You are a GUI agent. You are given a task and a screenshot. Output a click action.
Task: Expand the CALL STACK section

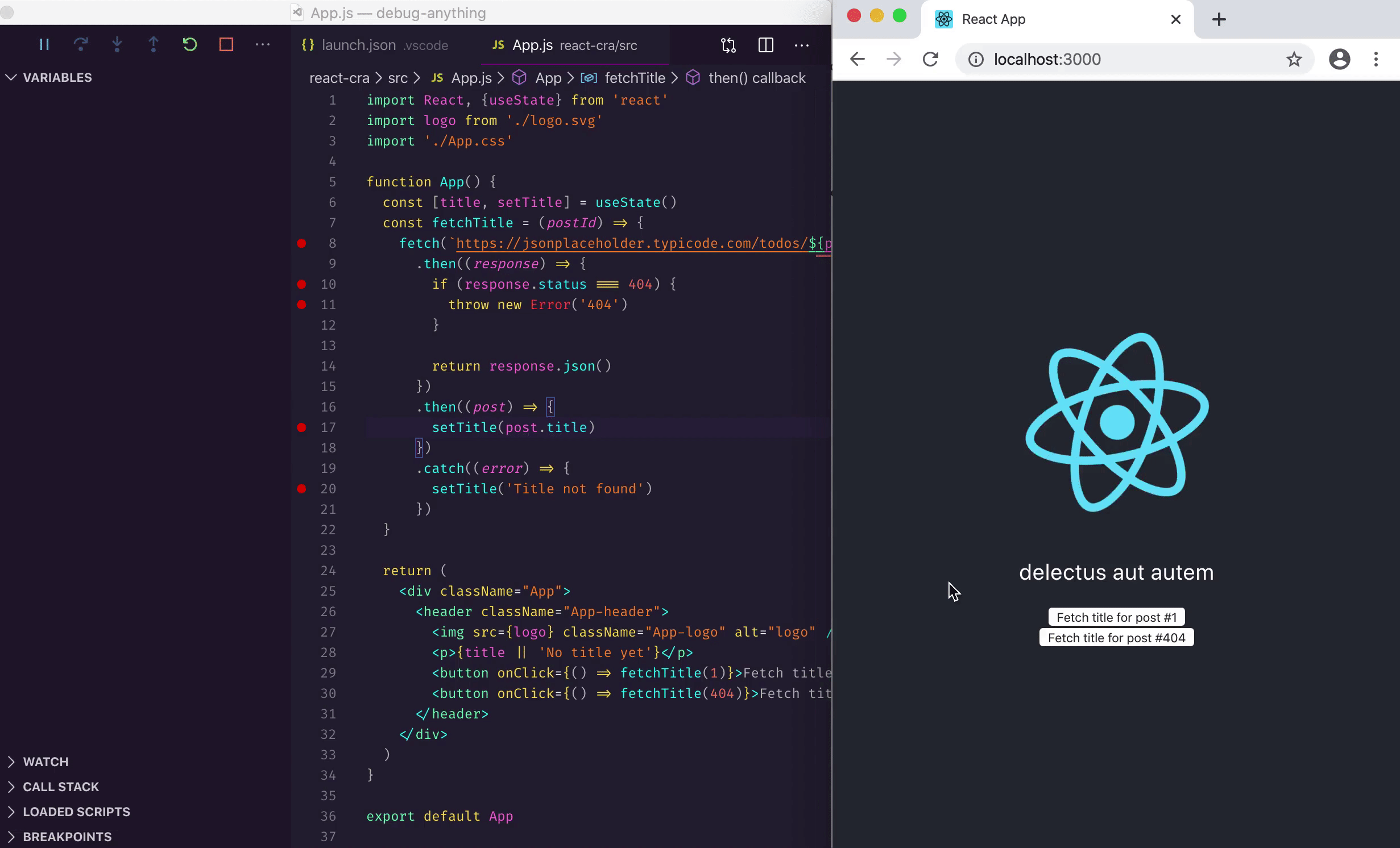[x=60, y=787]
